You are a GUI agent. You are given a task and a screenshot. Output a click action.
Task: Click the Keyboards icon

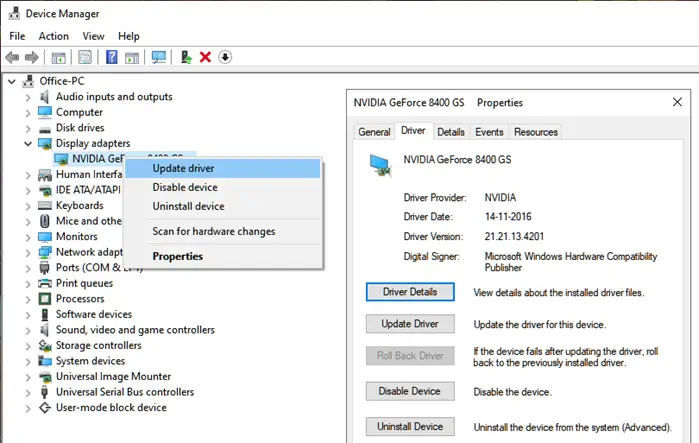(x=45, y=205)
